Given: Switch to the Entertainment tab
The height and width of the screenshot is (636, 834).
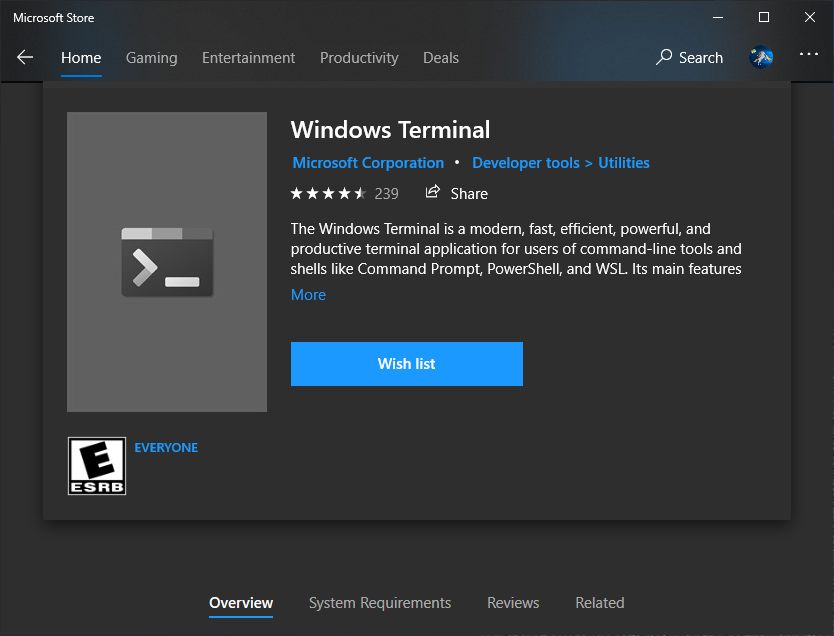Looking at the screenshot, I should tap(248, 57).
